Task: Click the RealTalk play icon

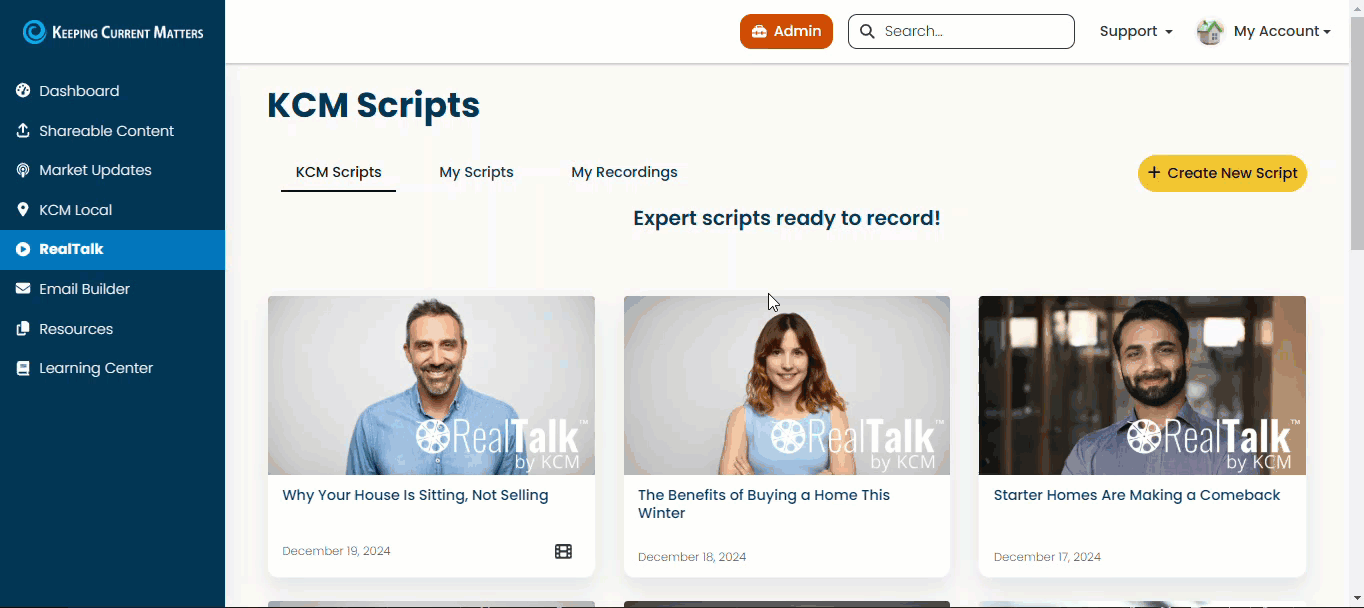Action: (x=23, y=249)
